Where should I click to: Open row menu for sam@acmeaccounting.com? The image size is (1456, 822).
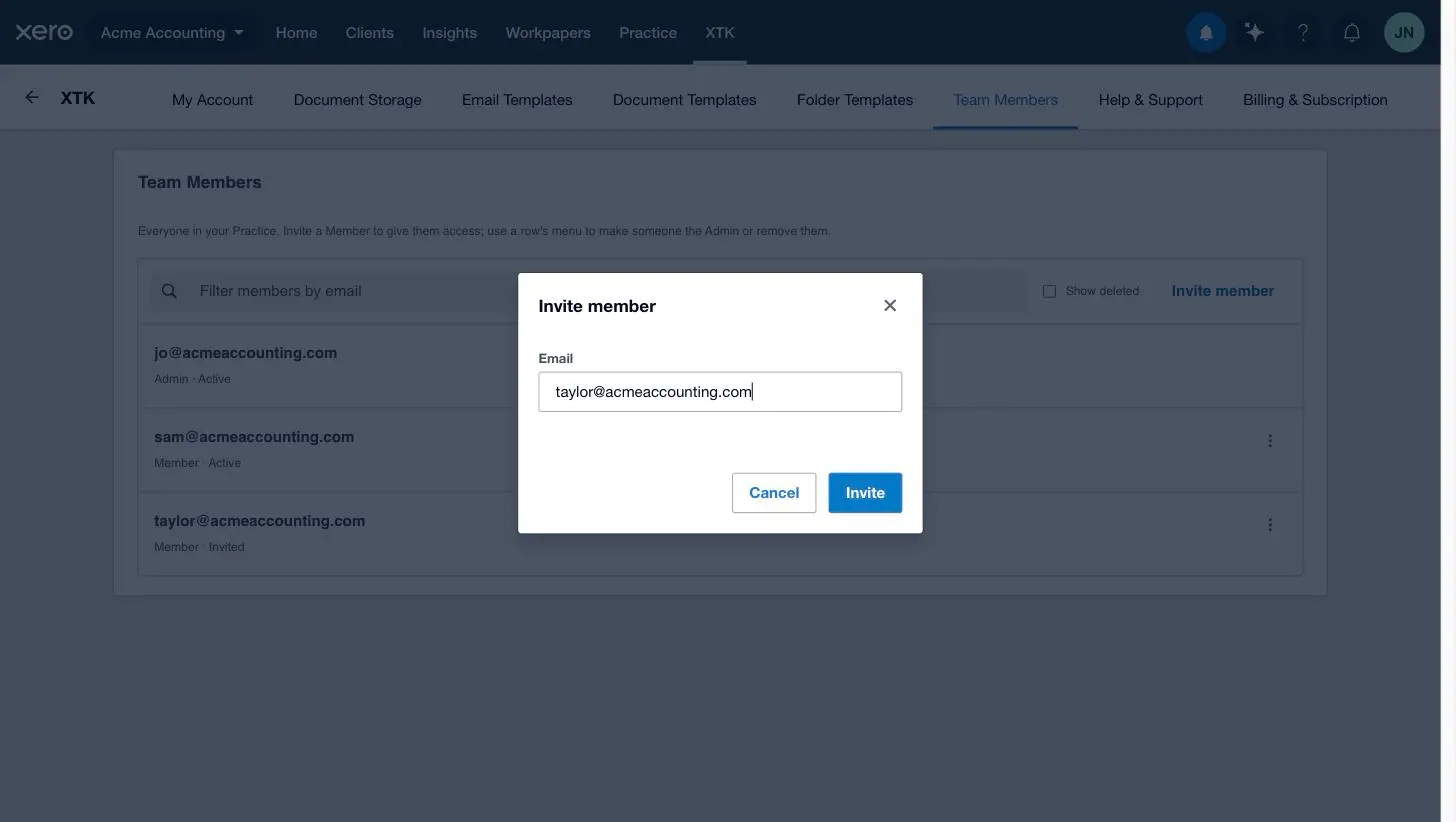pos(1270,441)
